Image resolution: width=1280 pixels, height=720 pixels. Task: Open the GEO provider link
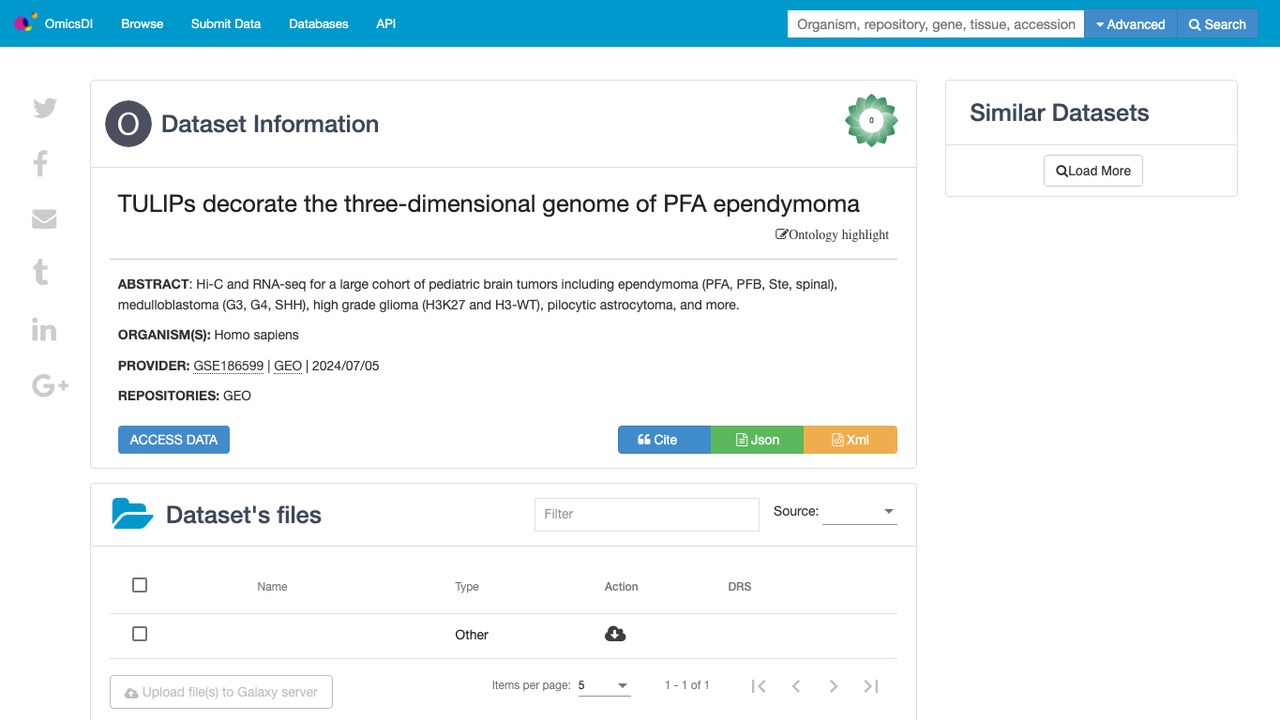288,366
